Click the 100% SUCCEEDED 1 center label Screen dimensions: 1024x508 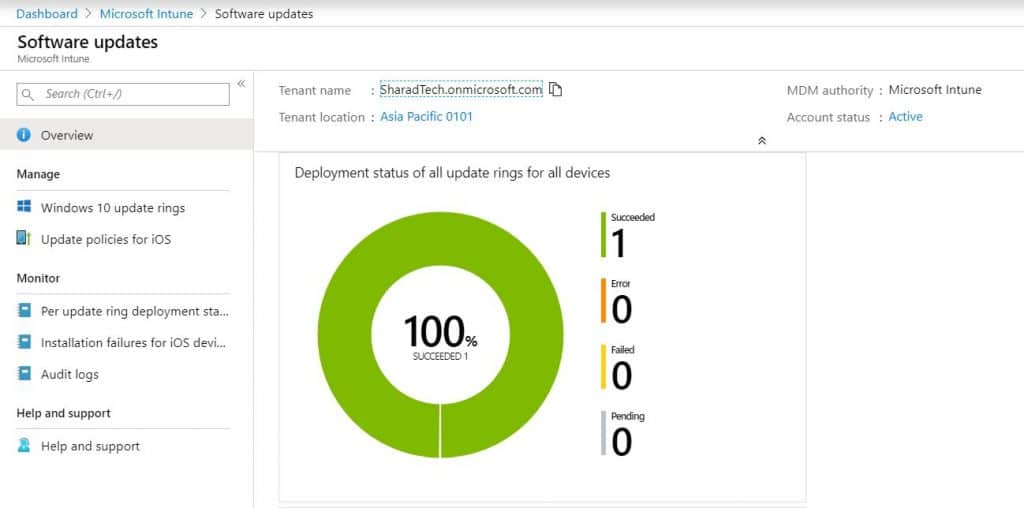(440, 338)
